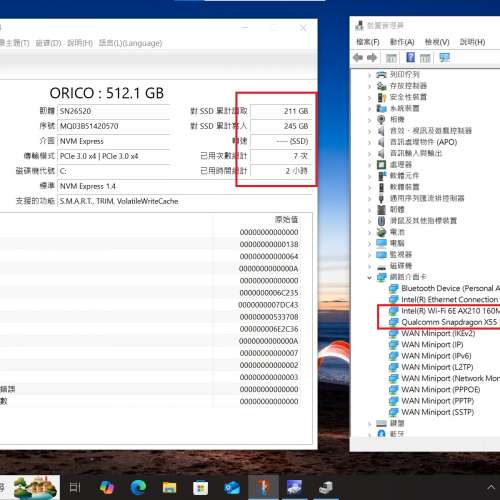This screenshot has height=500, width=500.
Task: Expand the 音效、視訊及遊戲控制器 category
Action: point(369,131)
